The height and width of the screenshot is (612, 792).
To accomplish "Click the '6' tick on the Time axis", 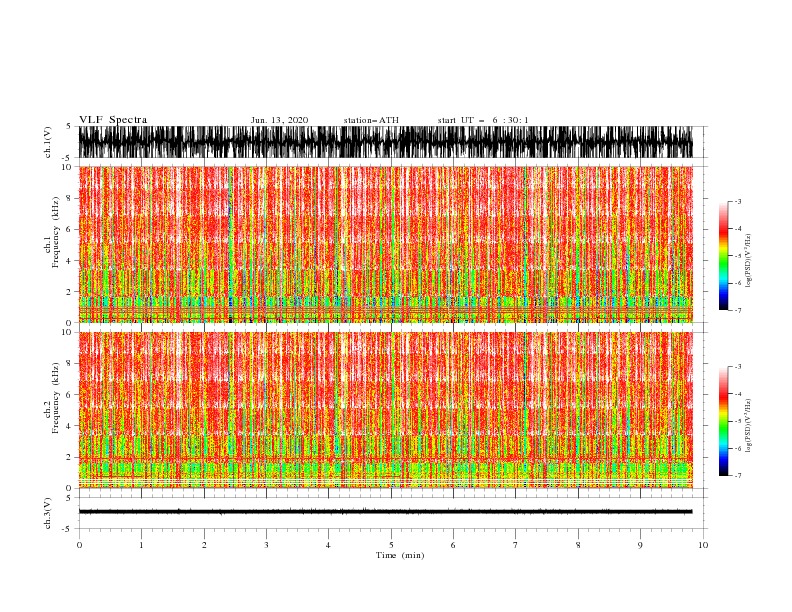I will 453,545.
